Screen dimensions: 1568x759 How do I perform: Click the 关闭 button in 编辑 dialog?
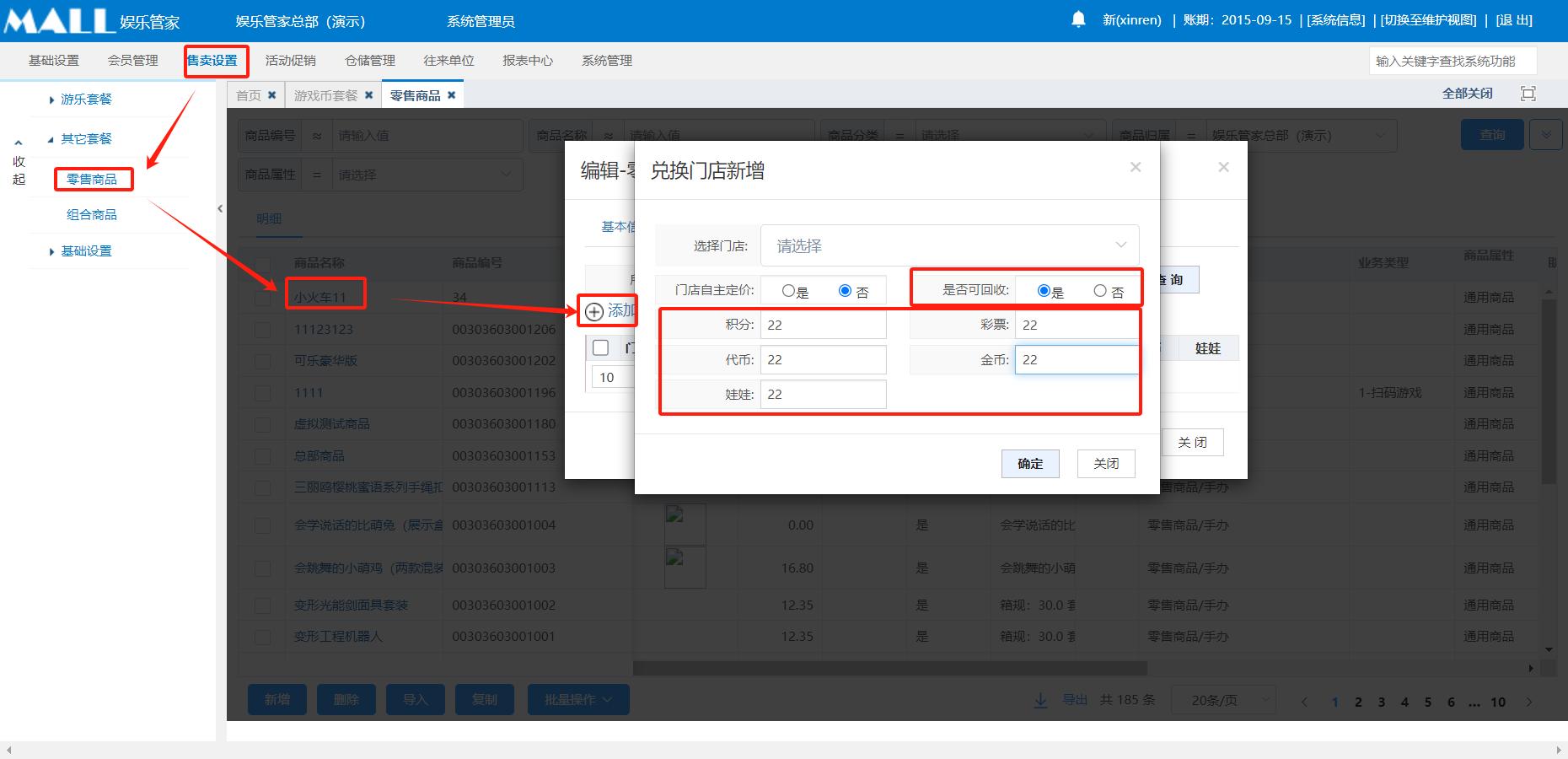click(x=1192, y=443)
